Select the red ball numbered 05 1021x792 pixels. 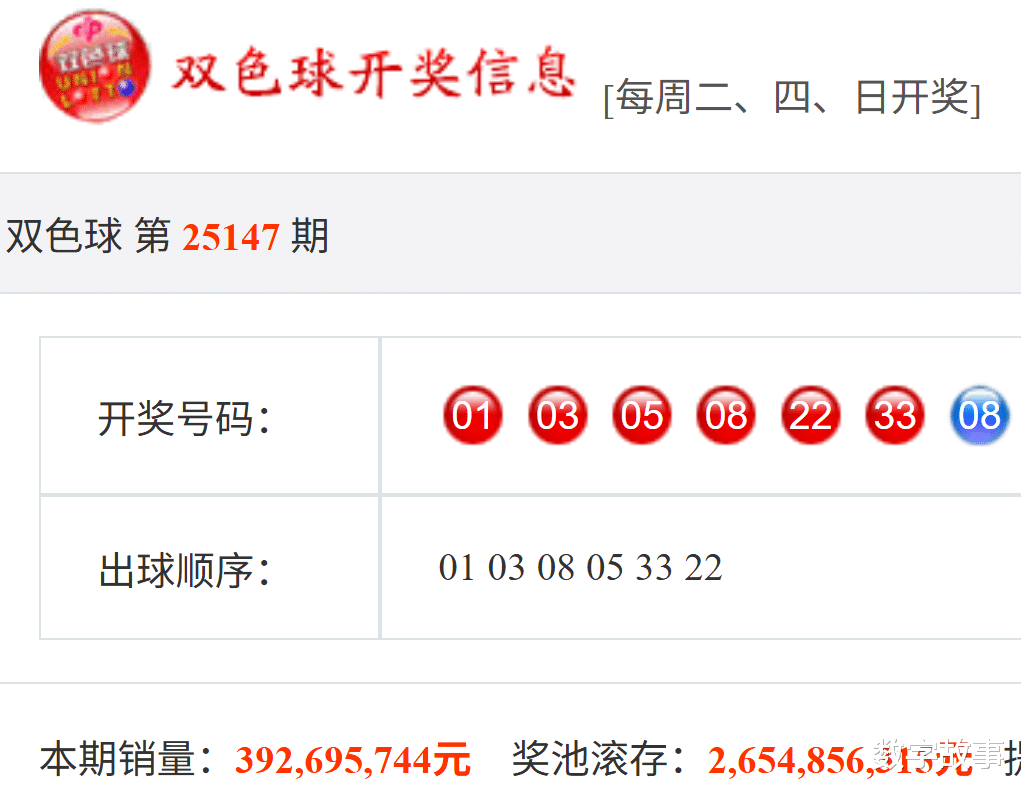click(642, 415)
